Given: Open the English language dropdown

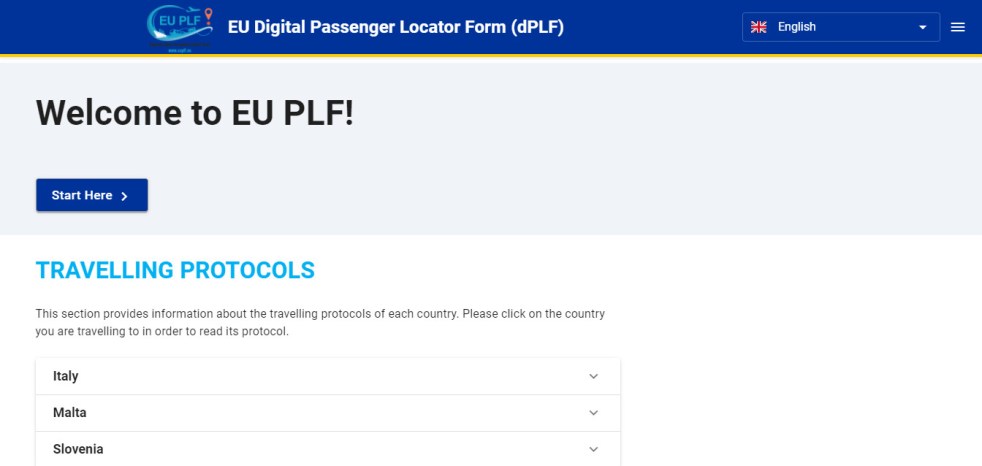Looking at the screenshot, I should [840, 27].
